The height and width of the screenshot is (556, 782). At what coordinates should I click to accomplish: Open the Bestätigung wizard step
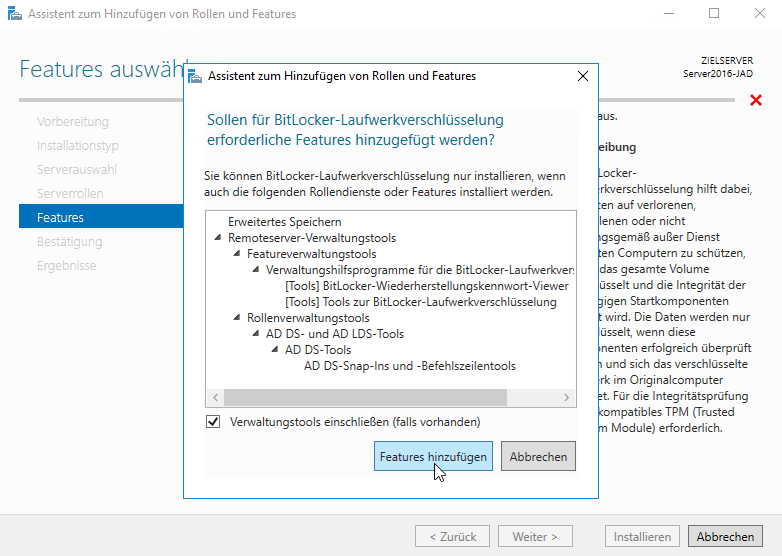tap(70, 241)
